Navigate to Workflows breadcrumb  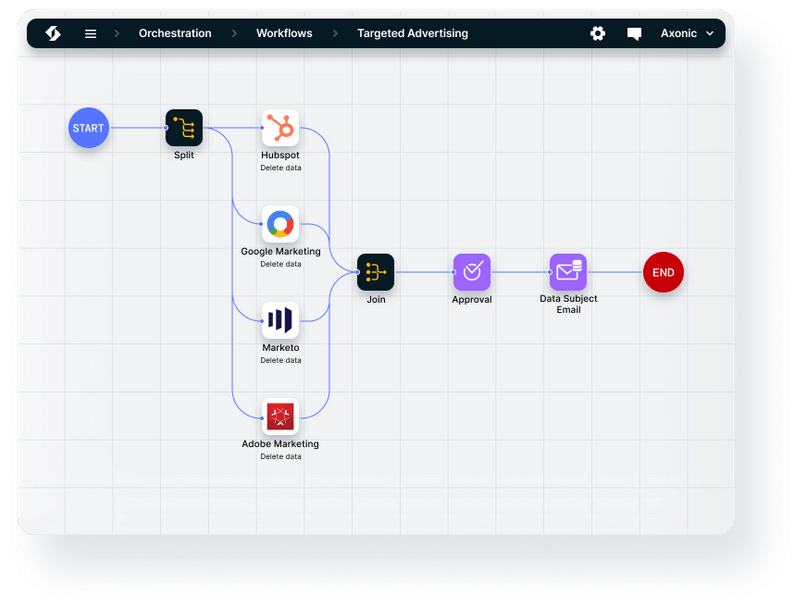click(x=284, y=33)
